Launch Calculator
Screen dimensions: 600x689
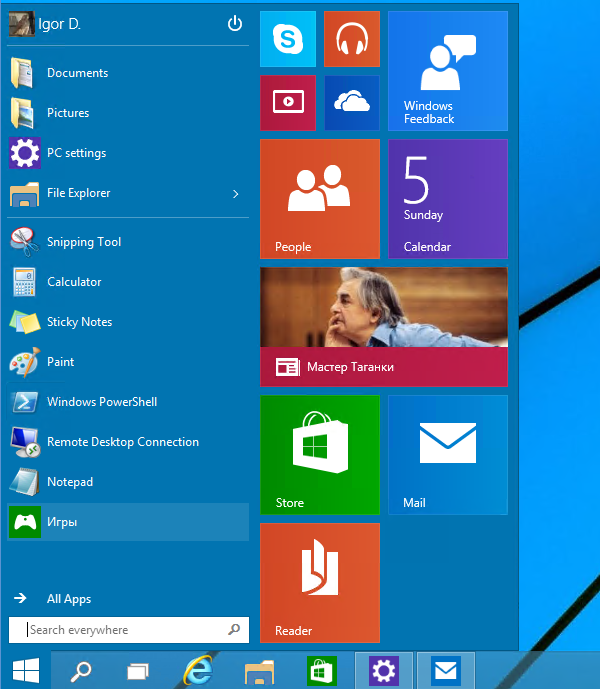(128, 282)
